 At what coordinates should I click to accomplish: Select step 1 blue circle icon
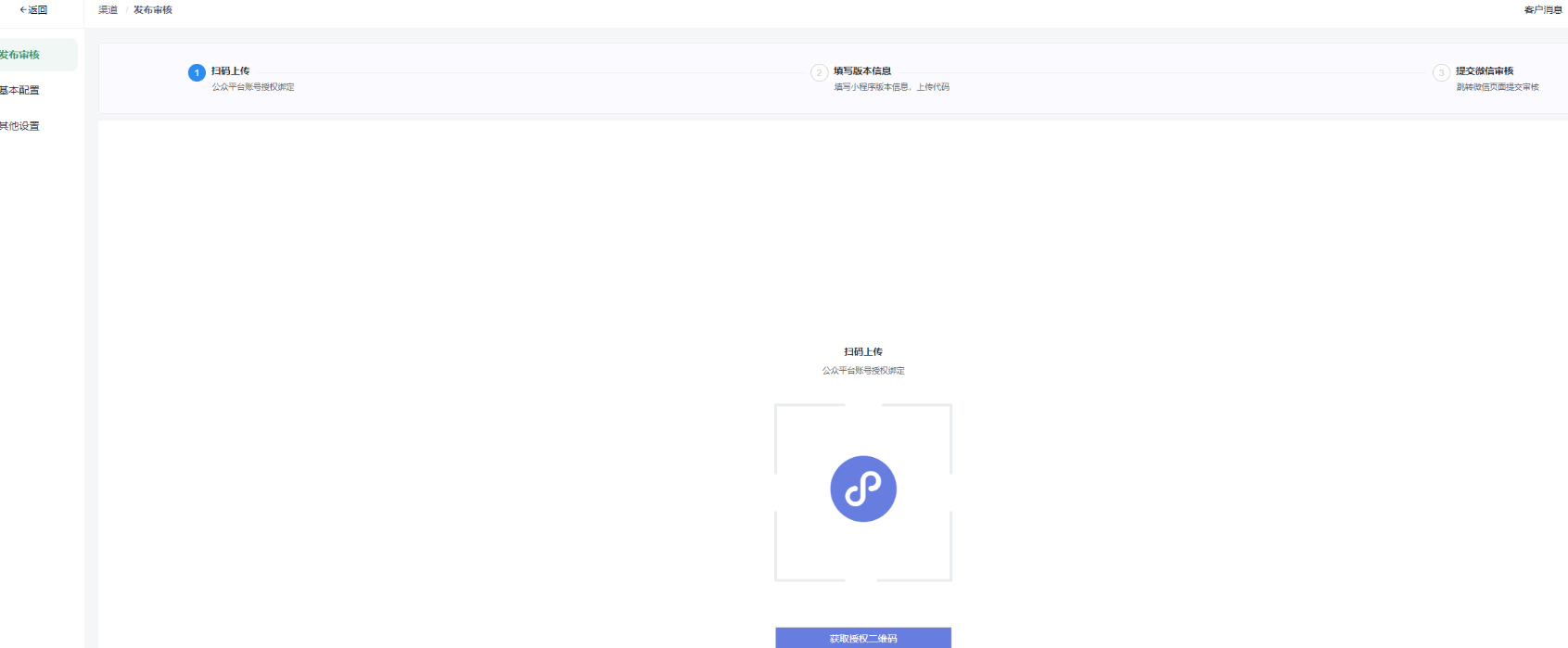(197, 73)
